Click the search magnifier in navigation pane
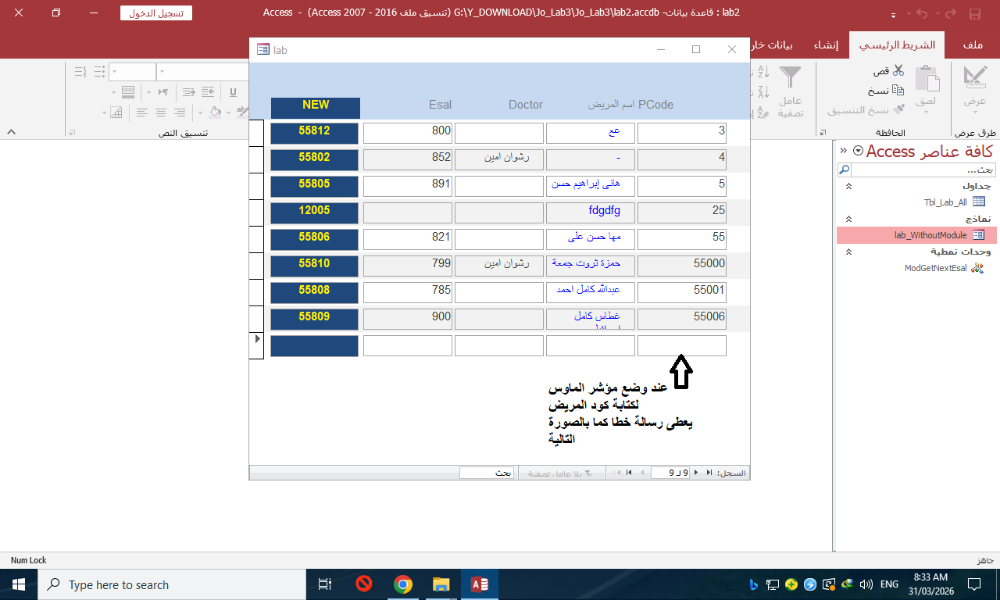Image resolution: width=1000 pixels, height=600 pixels. click(844, 170)
